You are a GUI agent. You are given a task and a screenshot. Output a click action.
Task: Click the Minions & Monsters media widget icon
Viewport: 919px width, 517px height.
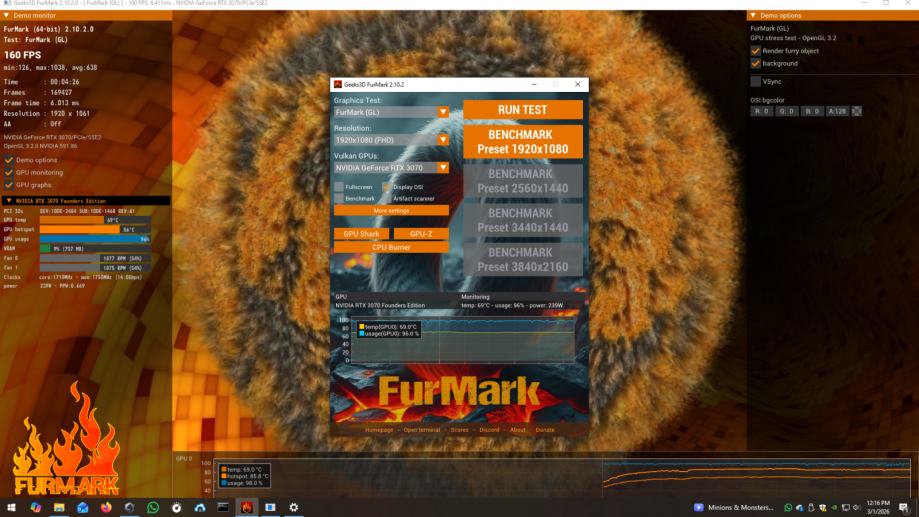698,508
